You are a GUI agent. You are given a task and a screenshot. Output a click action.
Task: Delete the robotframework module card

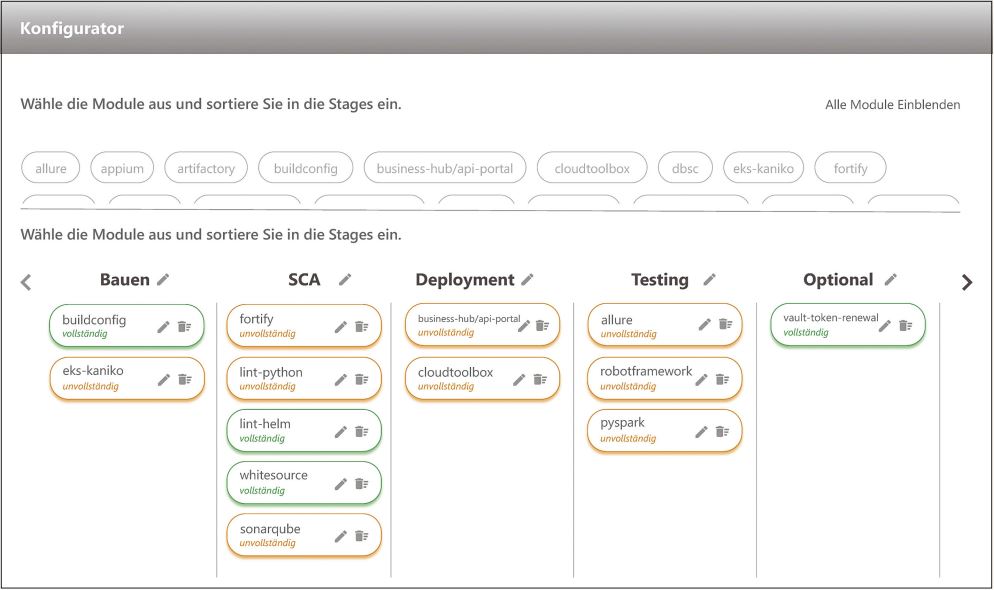pos(722,379)
